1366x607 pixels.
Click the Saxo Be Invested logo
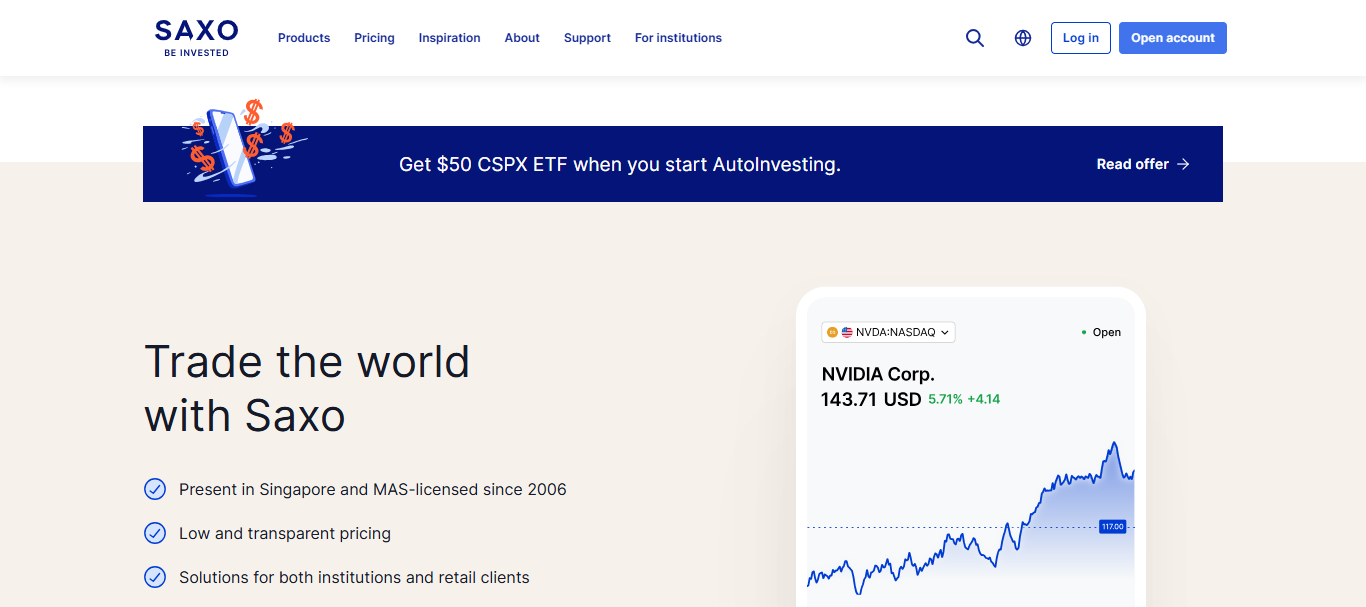[197, 38]
